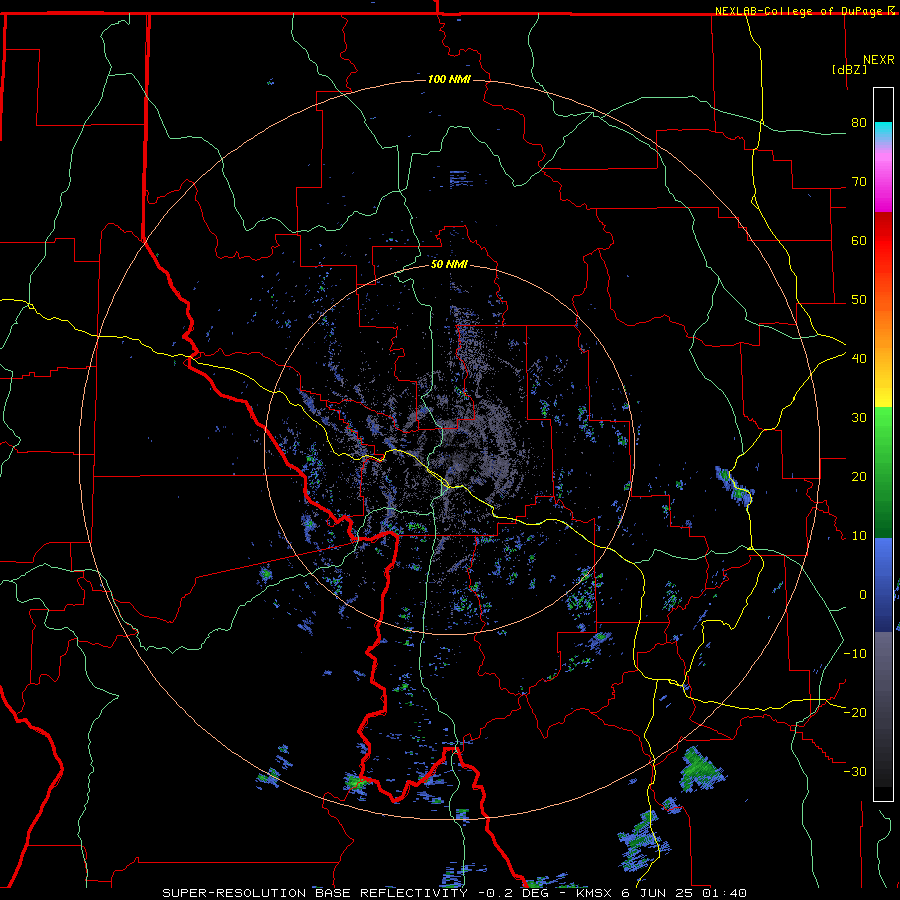Click the 60 value on the dBZ scale
Screen dimensions: 900x900
click(x=859, y=240)
